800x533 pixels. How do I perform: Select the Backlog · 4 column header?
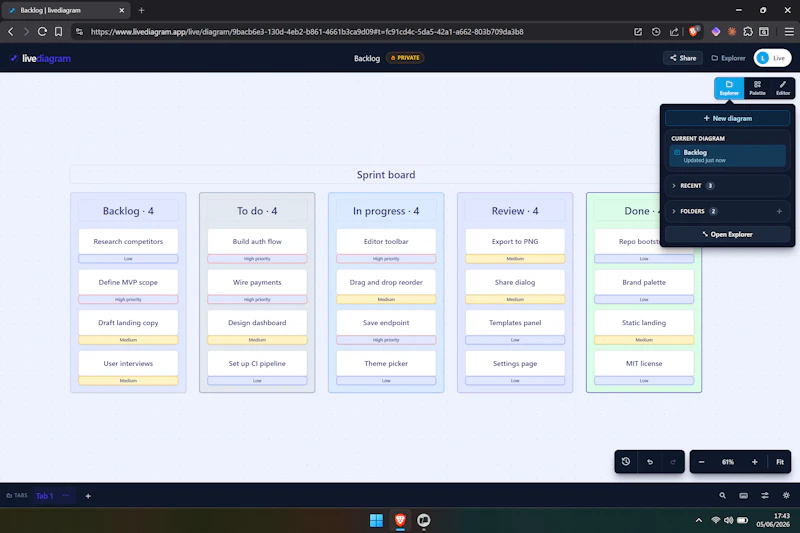pos(128,211)
